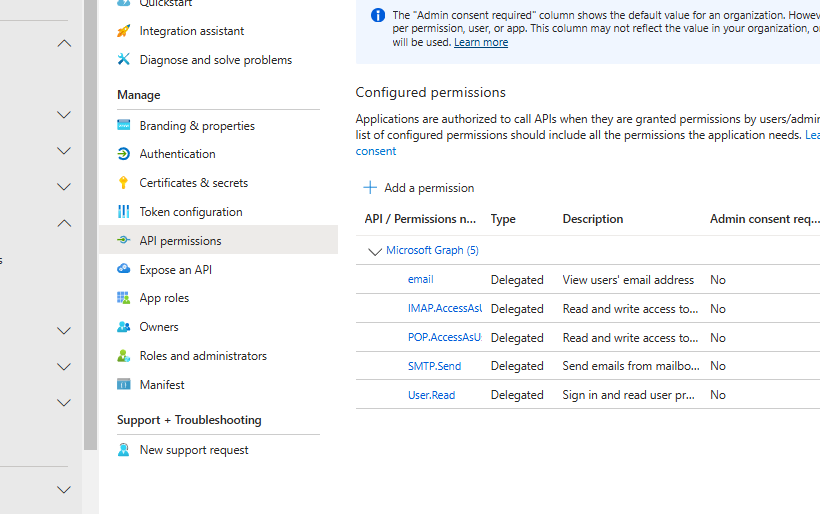Click the Owners people icon
The width and height of the screenshot is (820, 514).
pos(123,327)
